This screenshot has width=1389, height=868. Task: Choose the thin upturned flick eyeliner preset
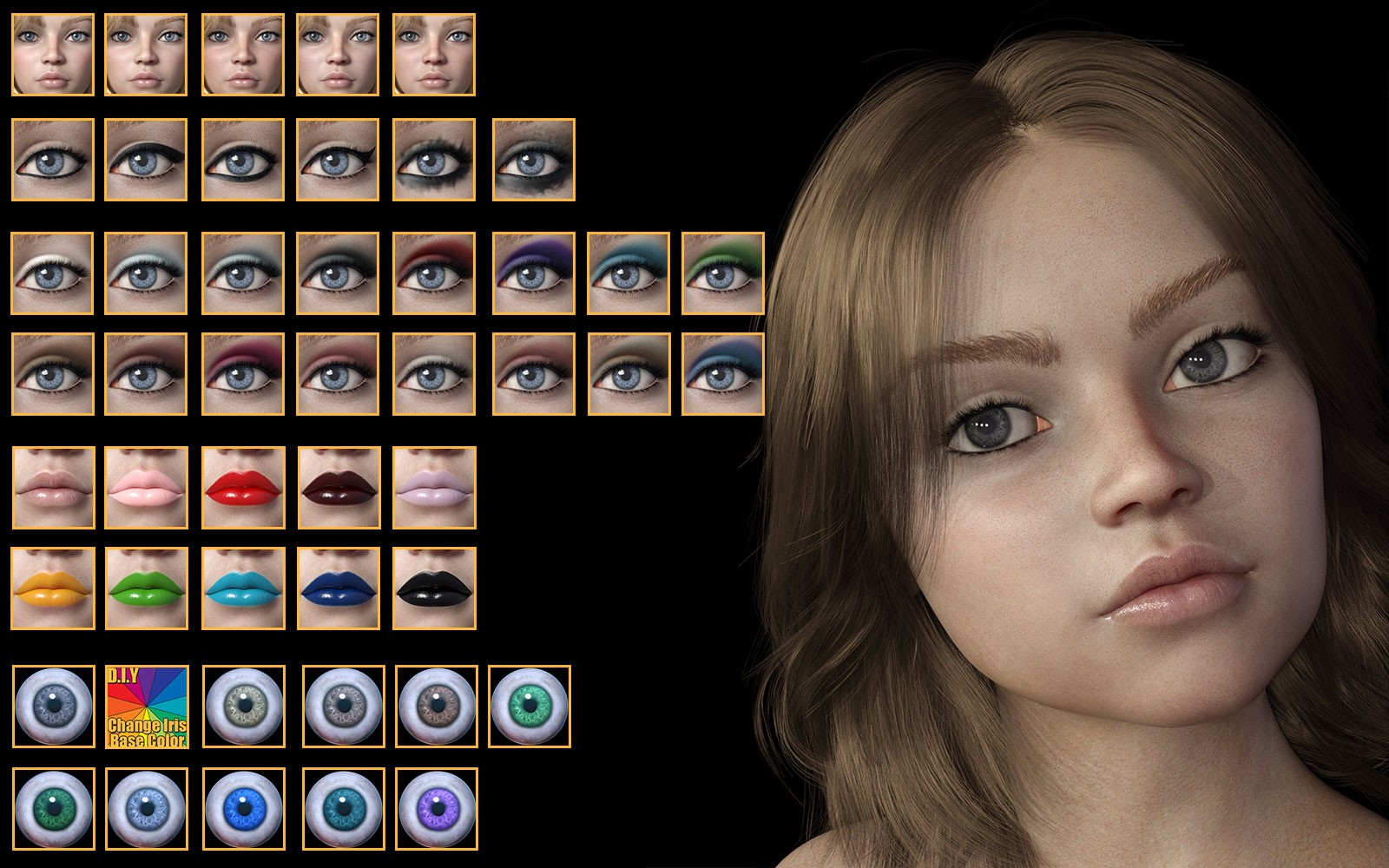(338, 160)
